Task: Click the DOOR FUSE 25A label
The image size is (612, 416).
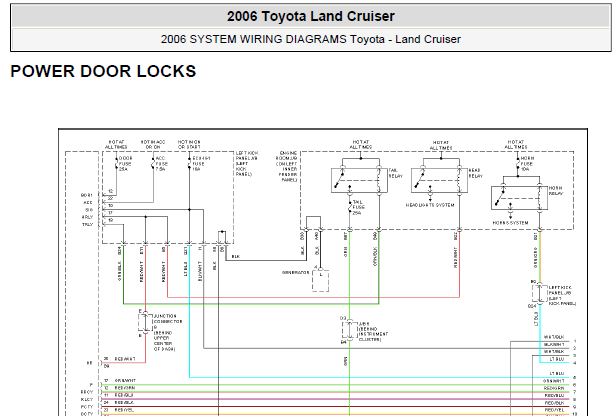Action: [x=125, y=164]
